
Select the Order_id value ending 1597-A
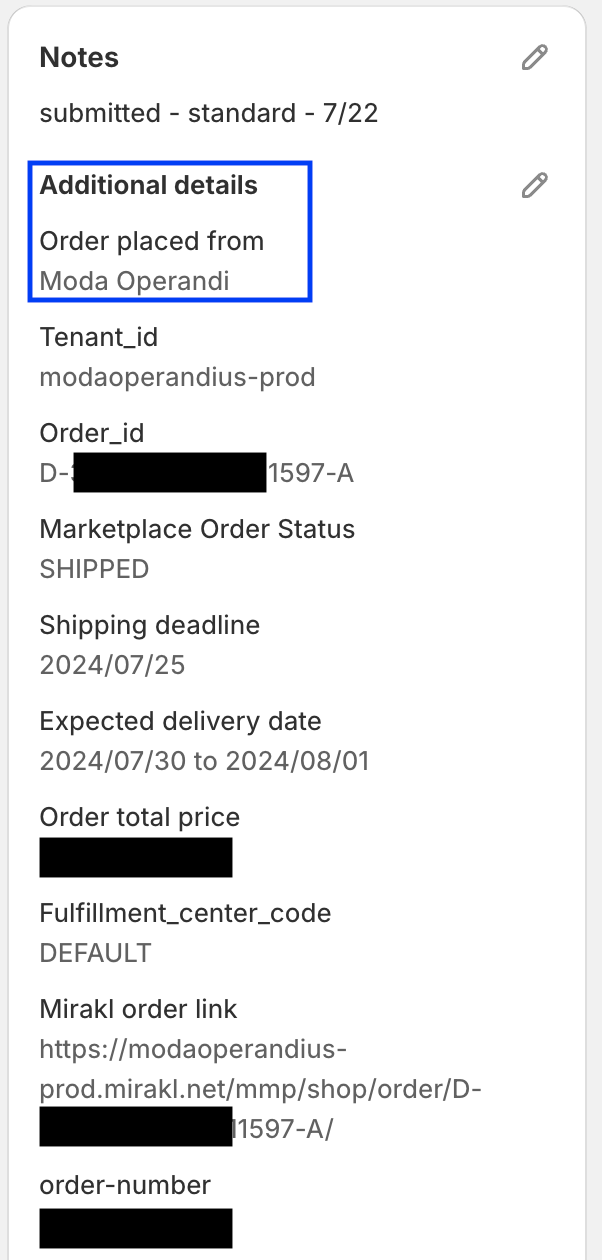pos(197,473)
